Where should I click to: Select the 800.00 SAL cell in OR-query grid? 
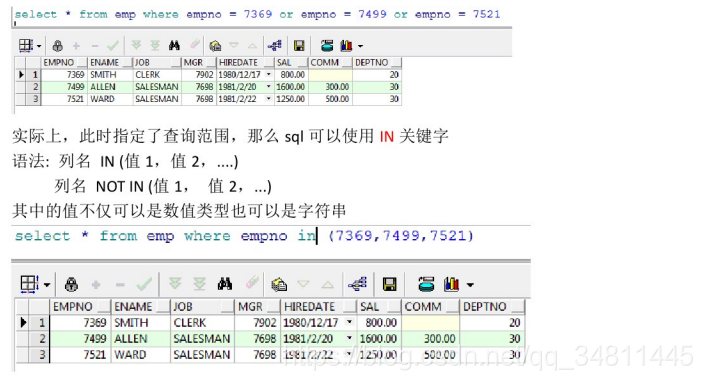click(x=291, y=74)
